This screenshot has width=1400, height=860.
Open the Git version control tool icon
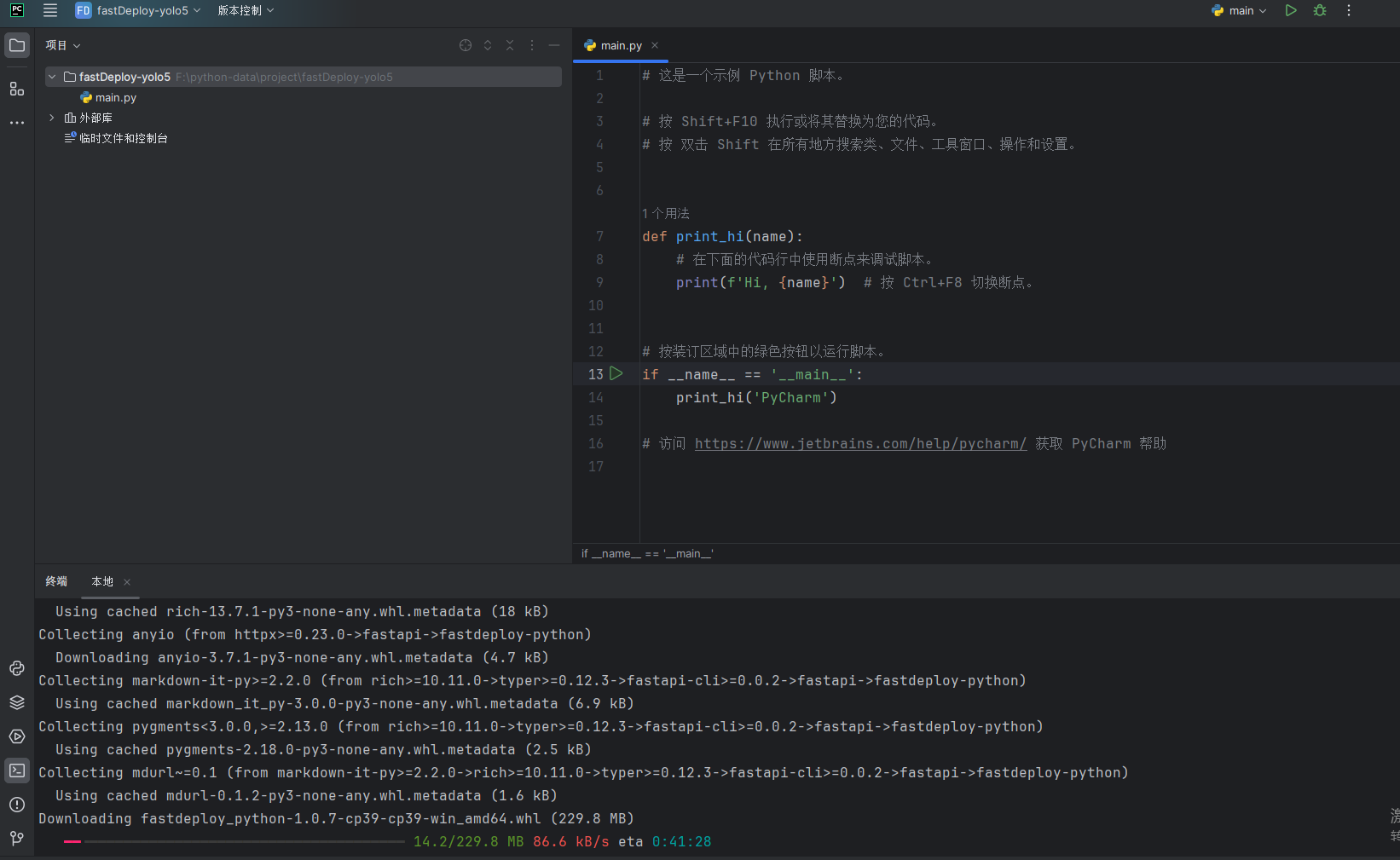click(x=17, y=839)
